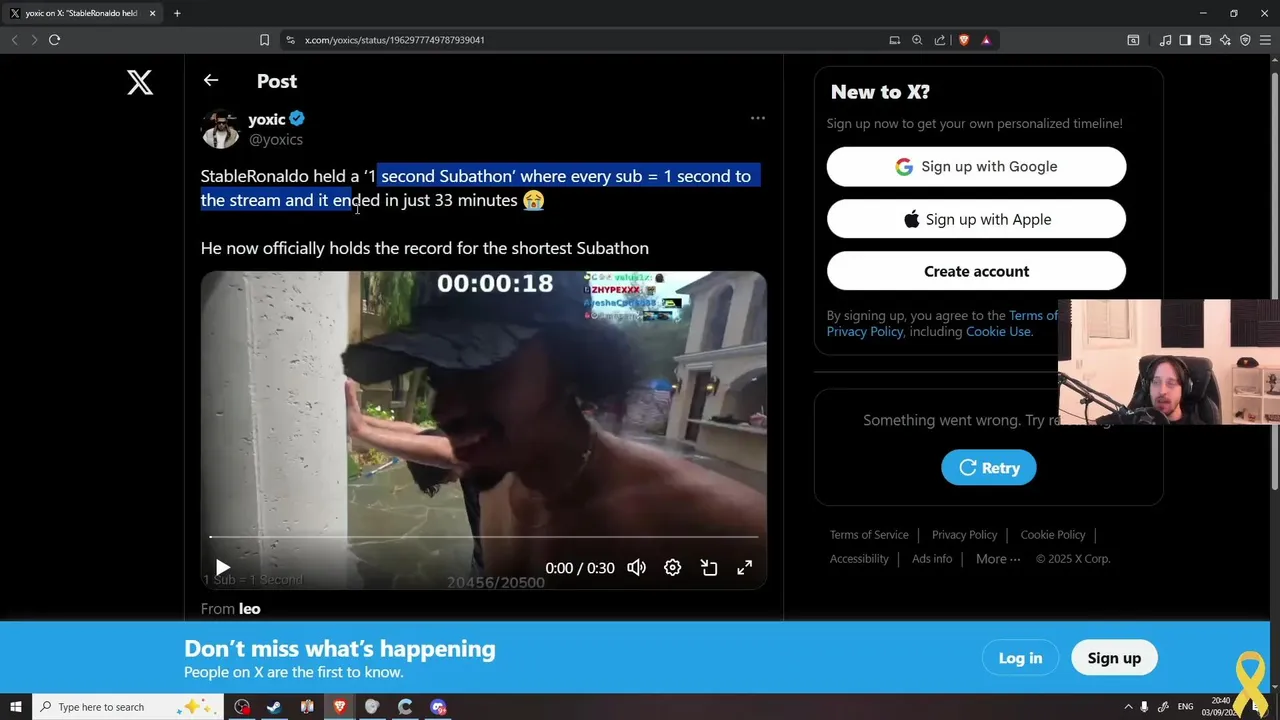Screen dimensions: 1280x720
Task: Click Sign up with Apple
Action: [x=976, y=219]
